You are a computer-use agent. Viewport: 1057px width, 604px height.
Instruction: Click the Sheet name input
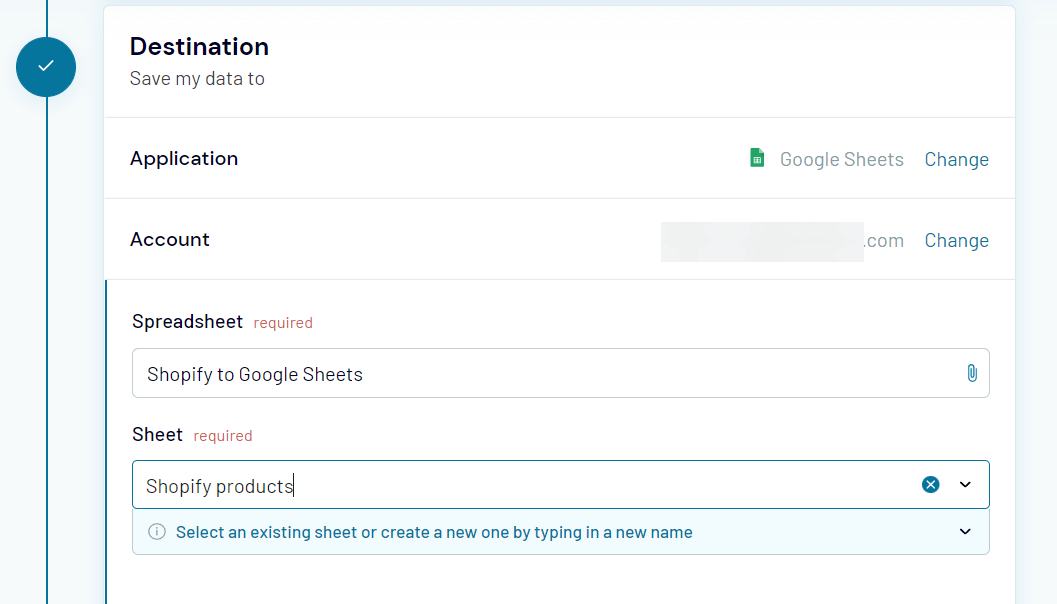[x=500, y=484]
